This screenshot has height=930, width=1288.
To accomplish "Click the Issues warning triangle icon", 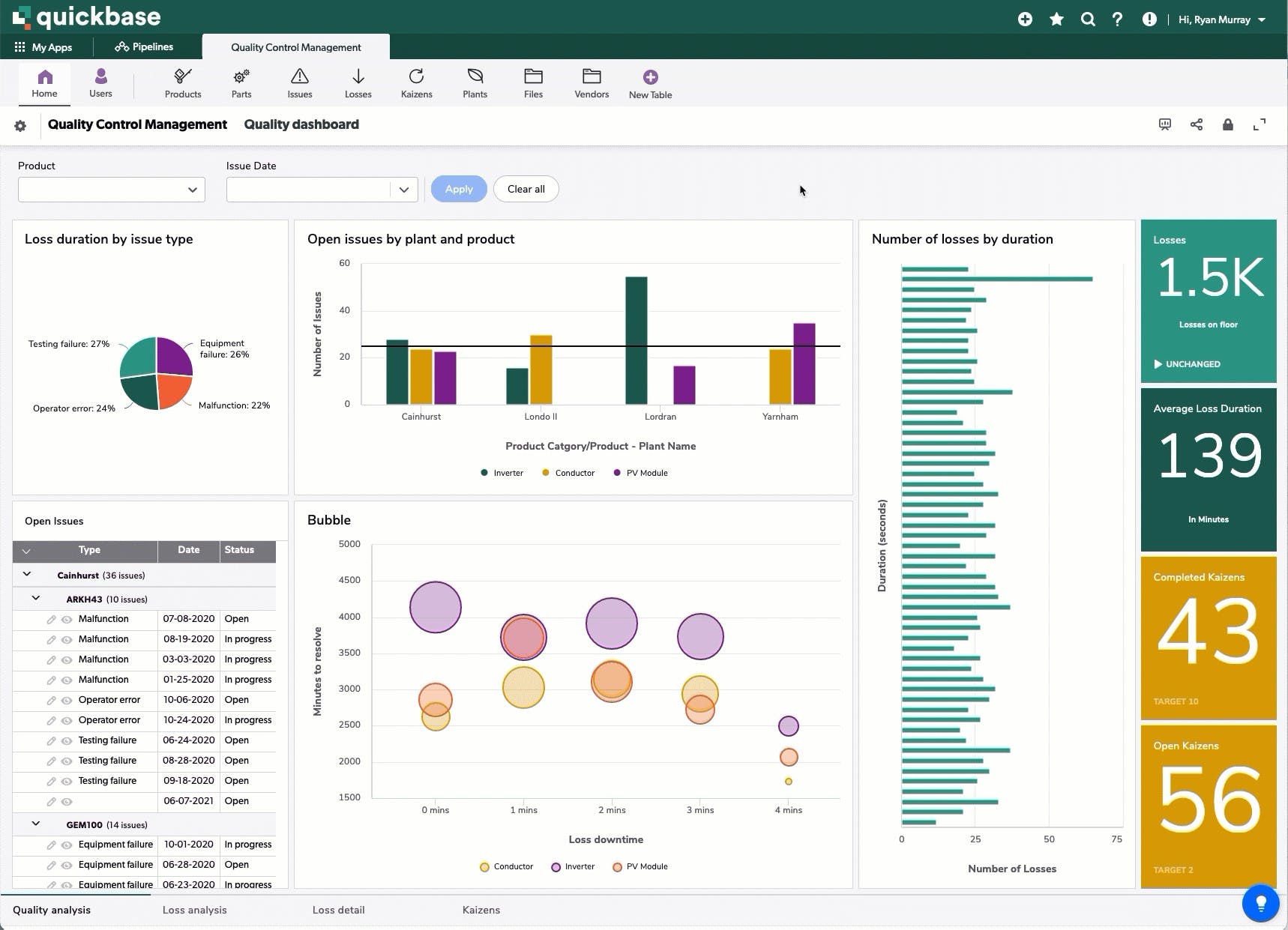I will tap(299, 76).
